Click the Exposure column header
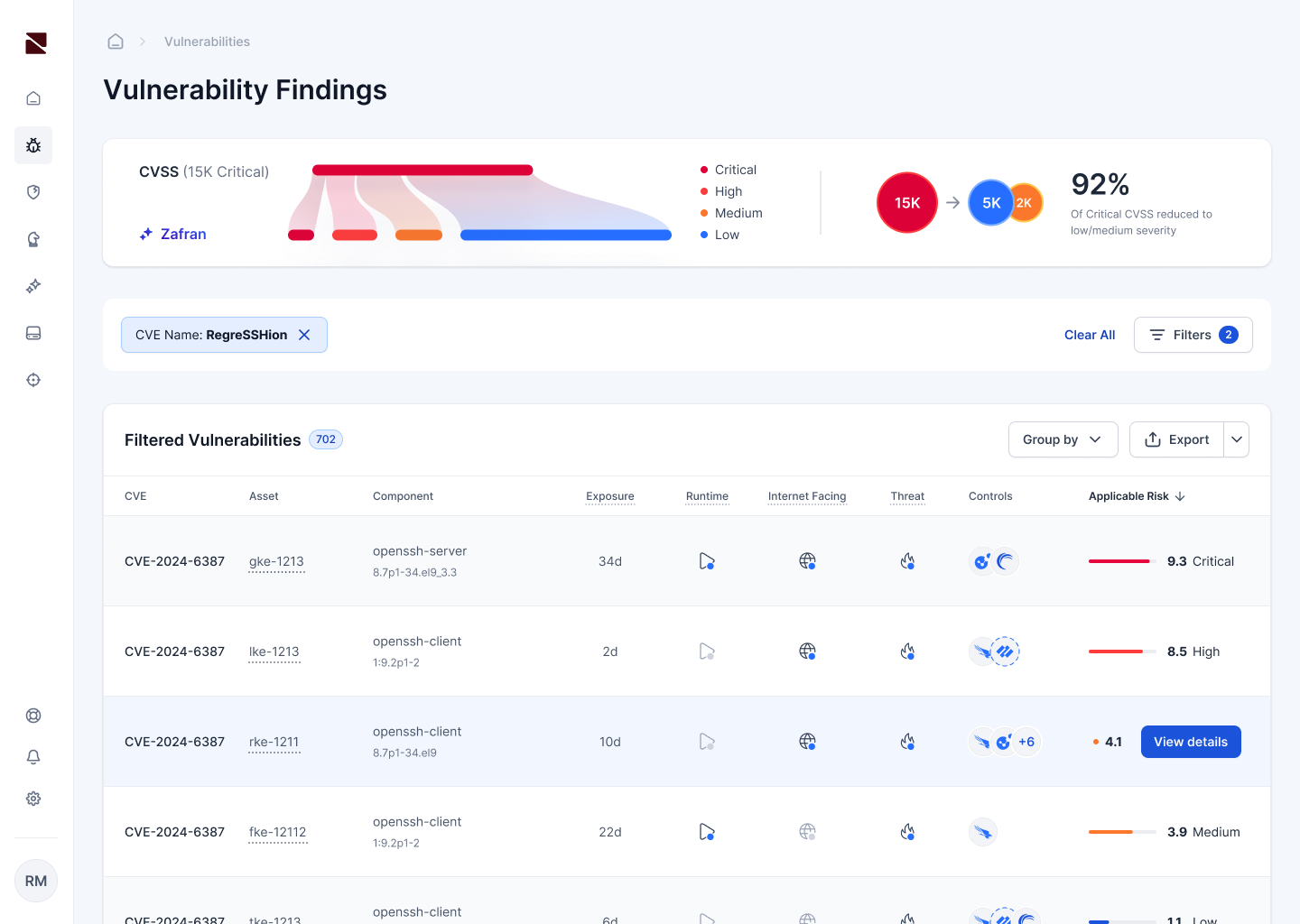The image size is (1300, 924). pos(609,496)
